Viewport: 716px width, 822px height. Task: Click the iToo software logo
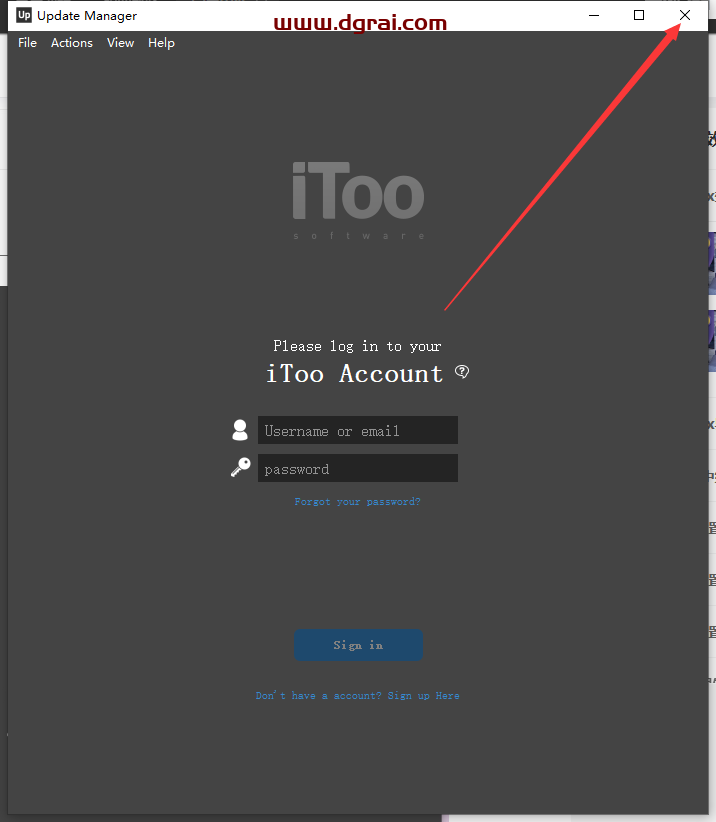click(359, 200)
